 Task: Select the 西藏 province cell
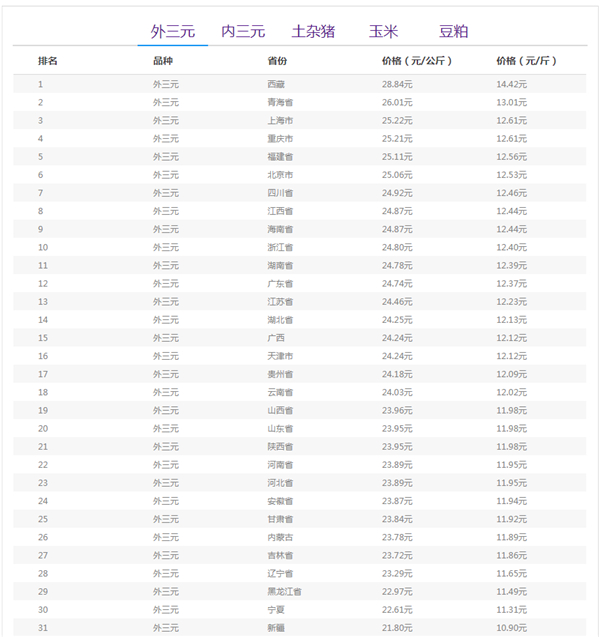(x=277, y=84)
